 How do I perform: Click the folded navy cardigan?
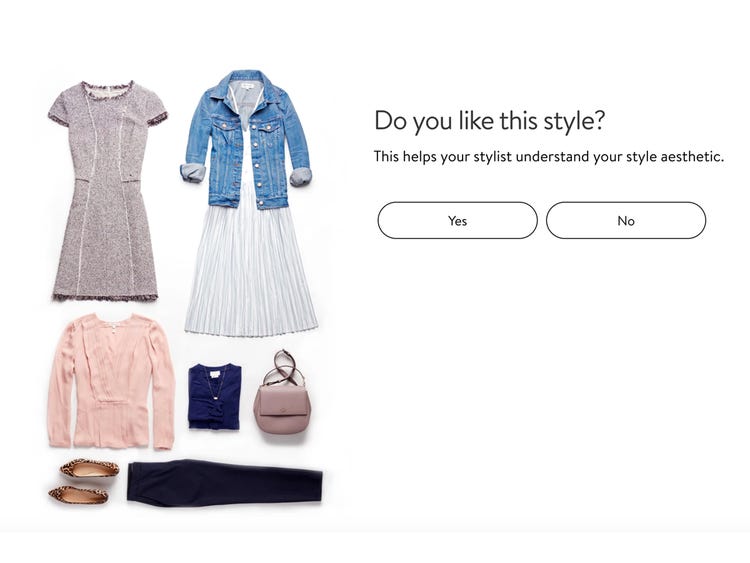click(215, 397)
